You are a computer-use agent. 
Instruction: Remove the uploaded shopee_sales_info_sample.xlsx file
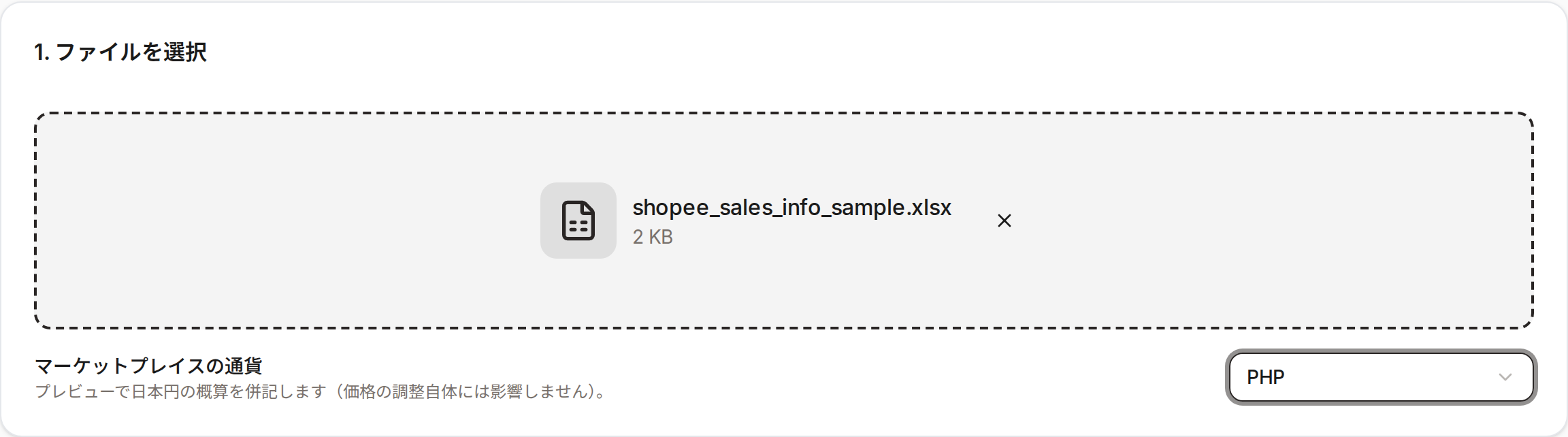pos(1004,221)
